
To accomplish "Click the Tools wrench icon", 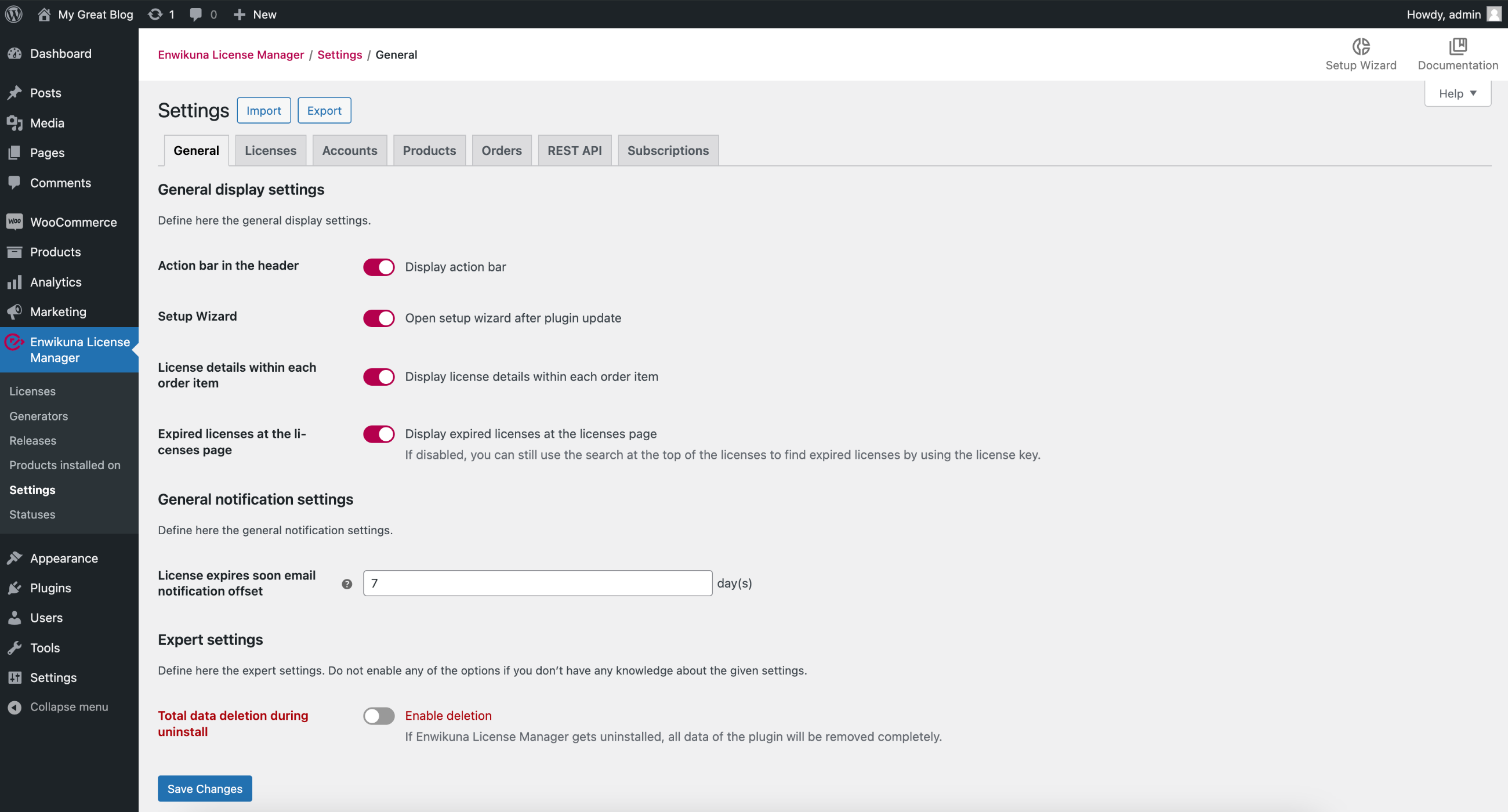I will coord(14,647).
